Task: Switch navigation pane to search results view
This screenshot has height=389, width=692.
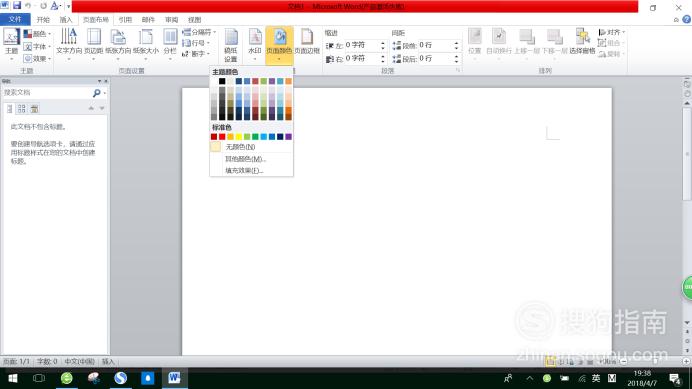Action: (x=34, y=108)
